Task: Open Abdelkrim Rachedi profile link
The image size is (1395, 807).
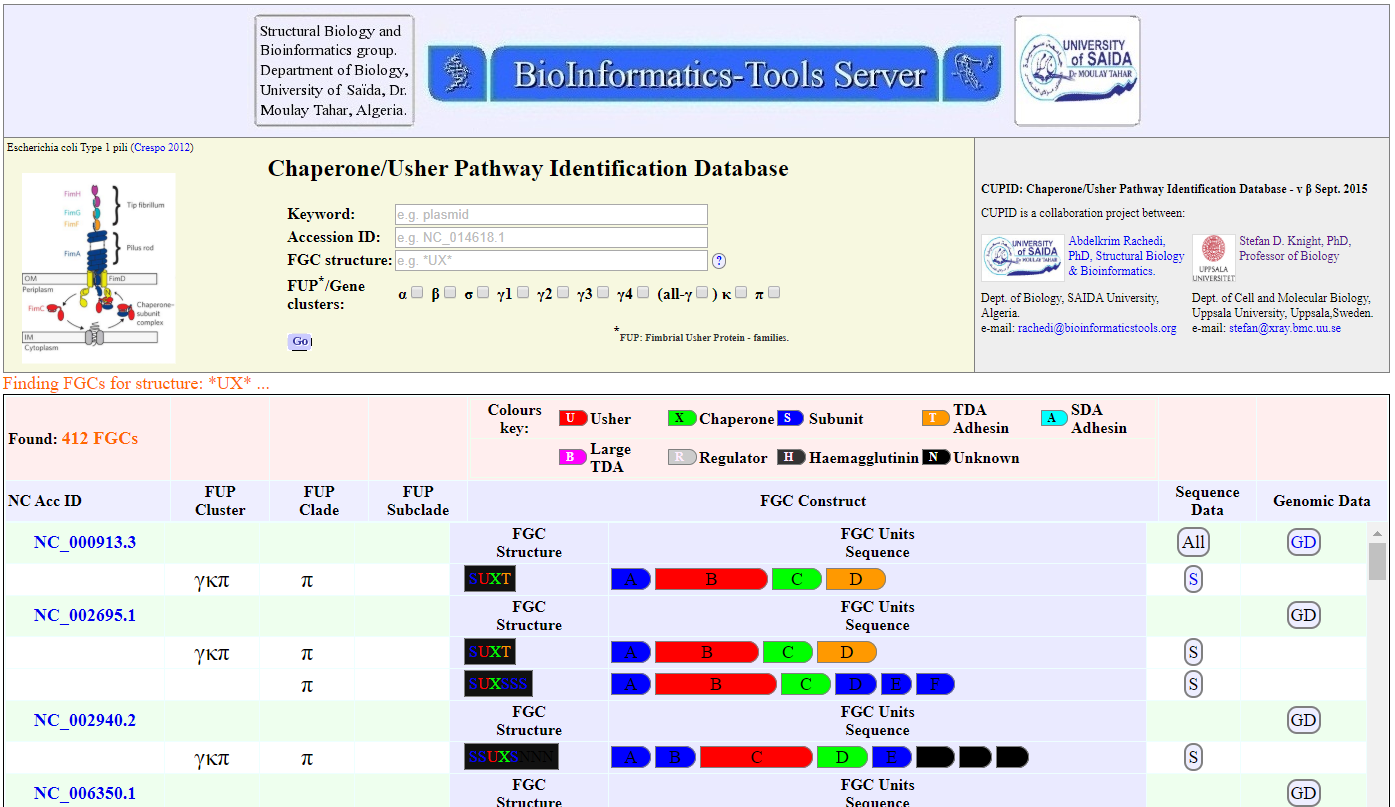Action: tap(1126, 256)
